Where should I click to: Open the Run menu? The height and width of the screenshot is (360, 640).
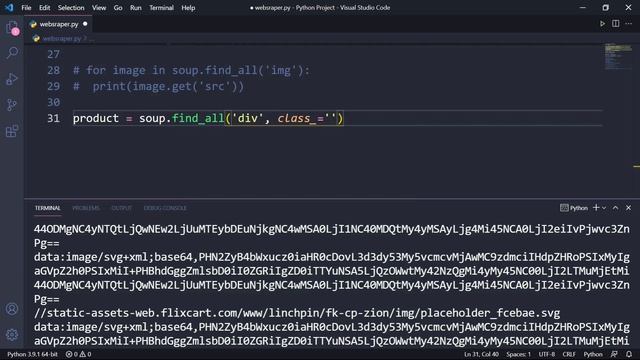pyautogui.click(x=136, y=8)
